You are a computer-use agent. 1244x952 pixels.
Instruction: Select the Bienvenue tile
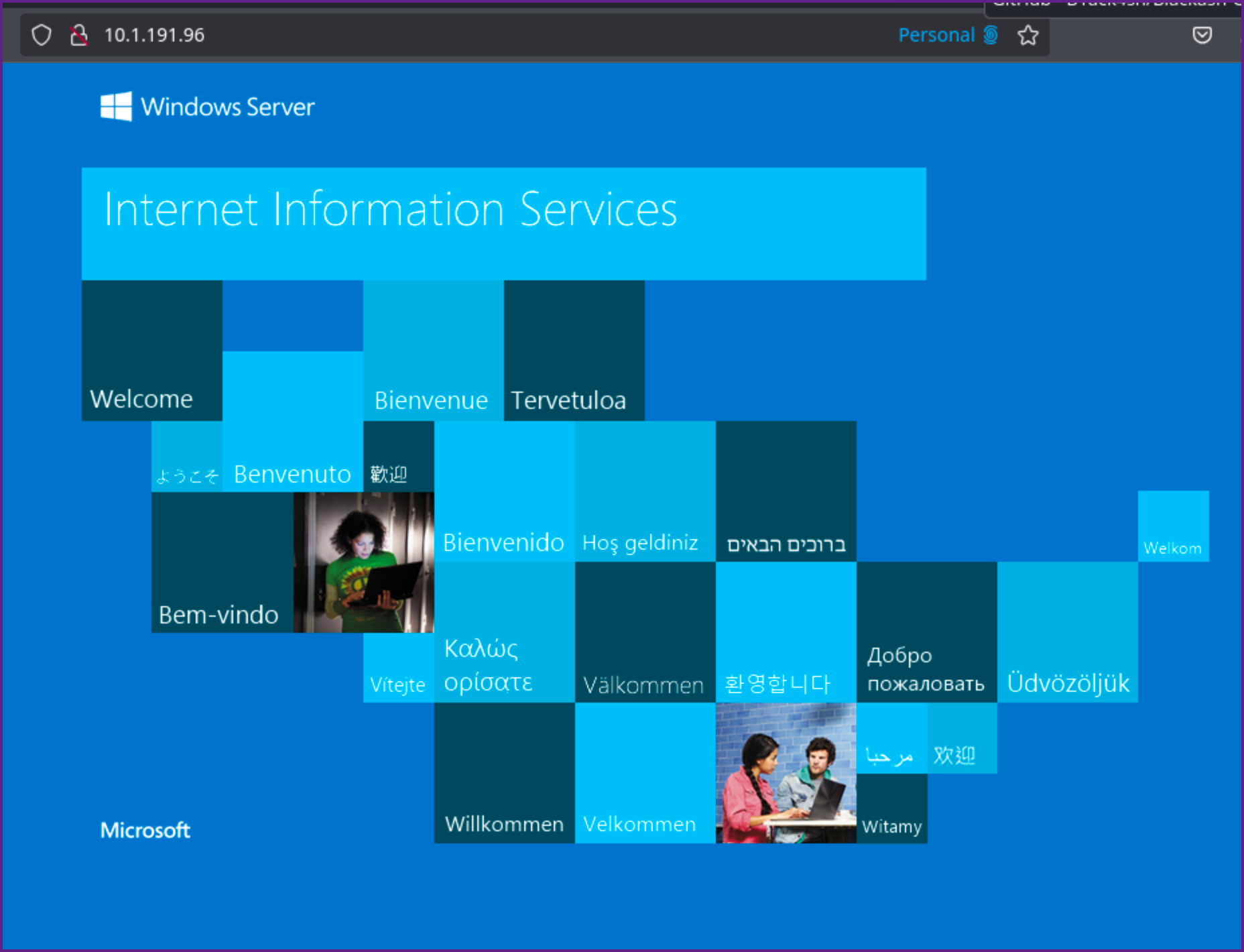[x=434, y=351]
